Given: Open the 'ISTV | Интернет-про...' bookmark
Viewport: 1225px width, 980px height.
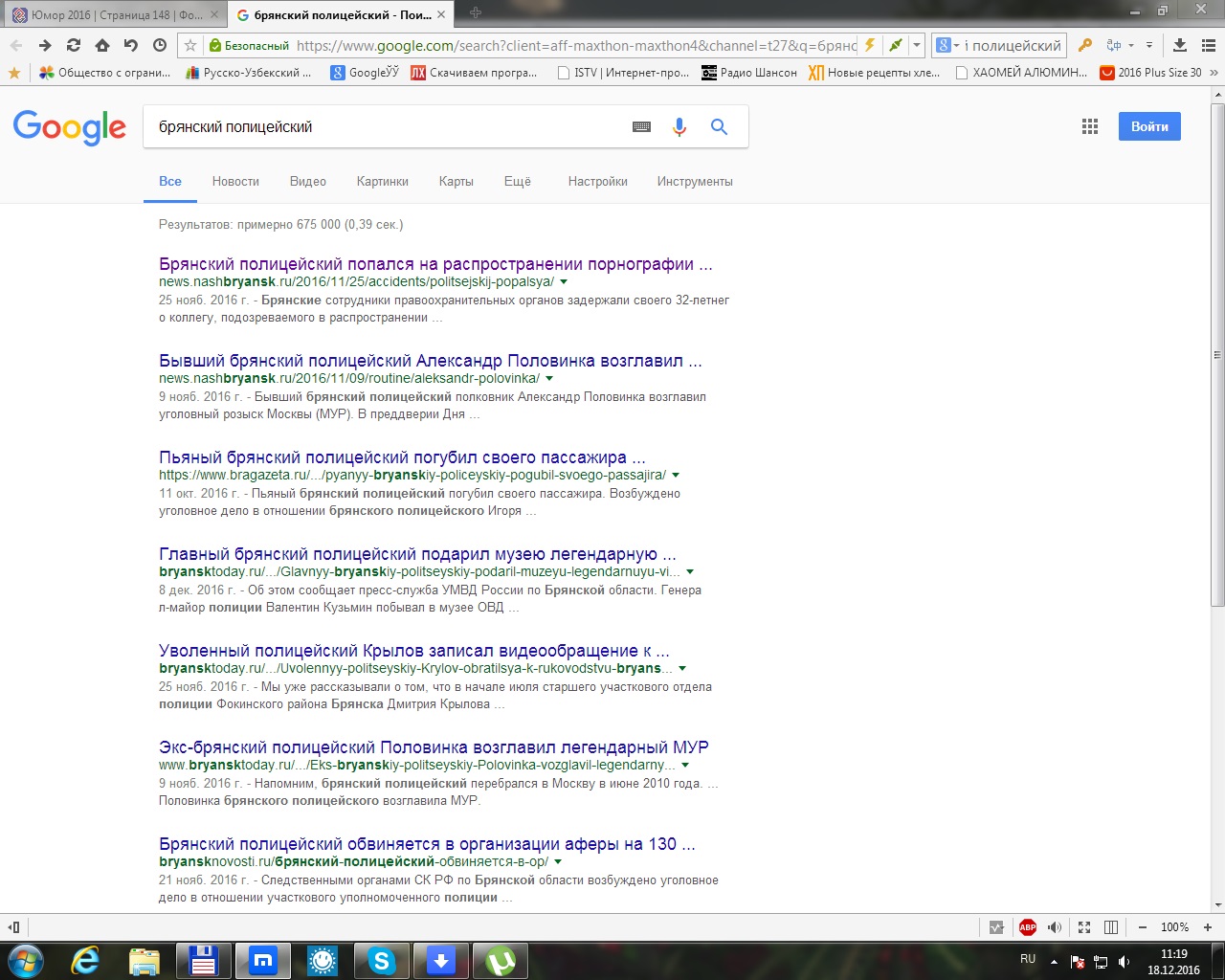Looking at the screenshot, I should (x=623, y=73).
